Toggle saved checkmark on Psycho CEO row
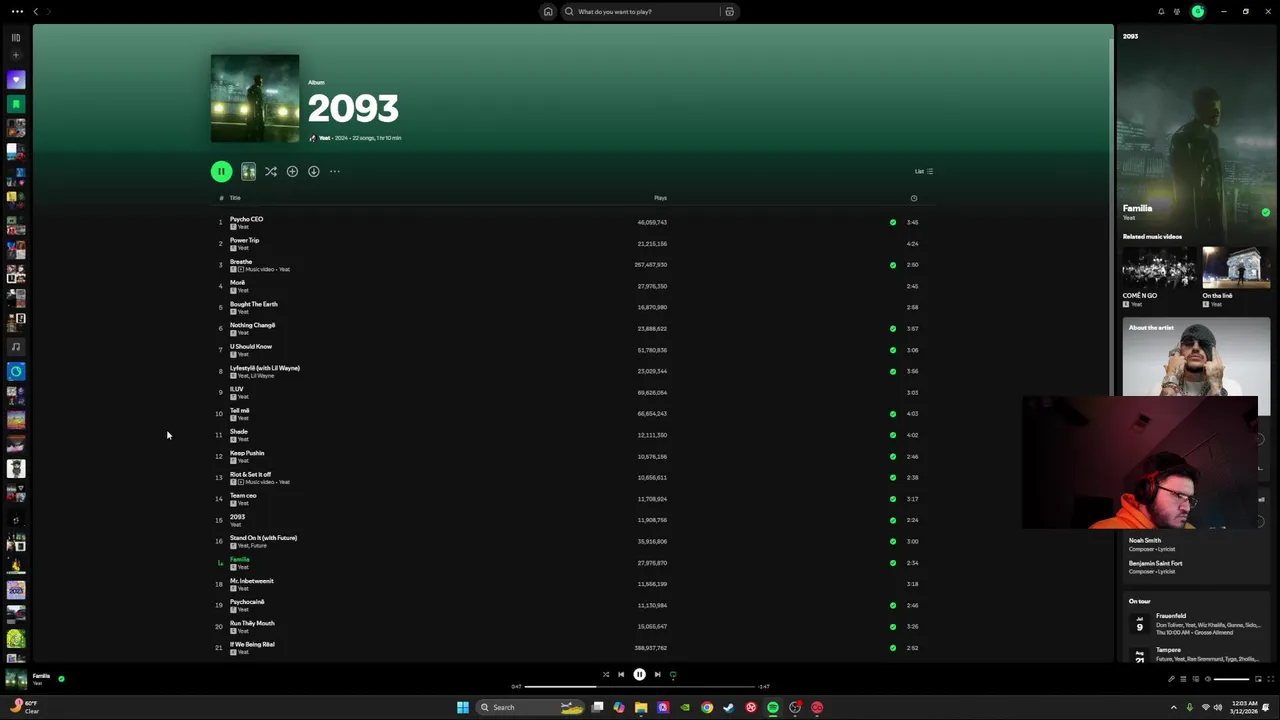The height and width of the screenshot is (720, 1280). [893, 222]
